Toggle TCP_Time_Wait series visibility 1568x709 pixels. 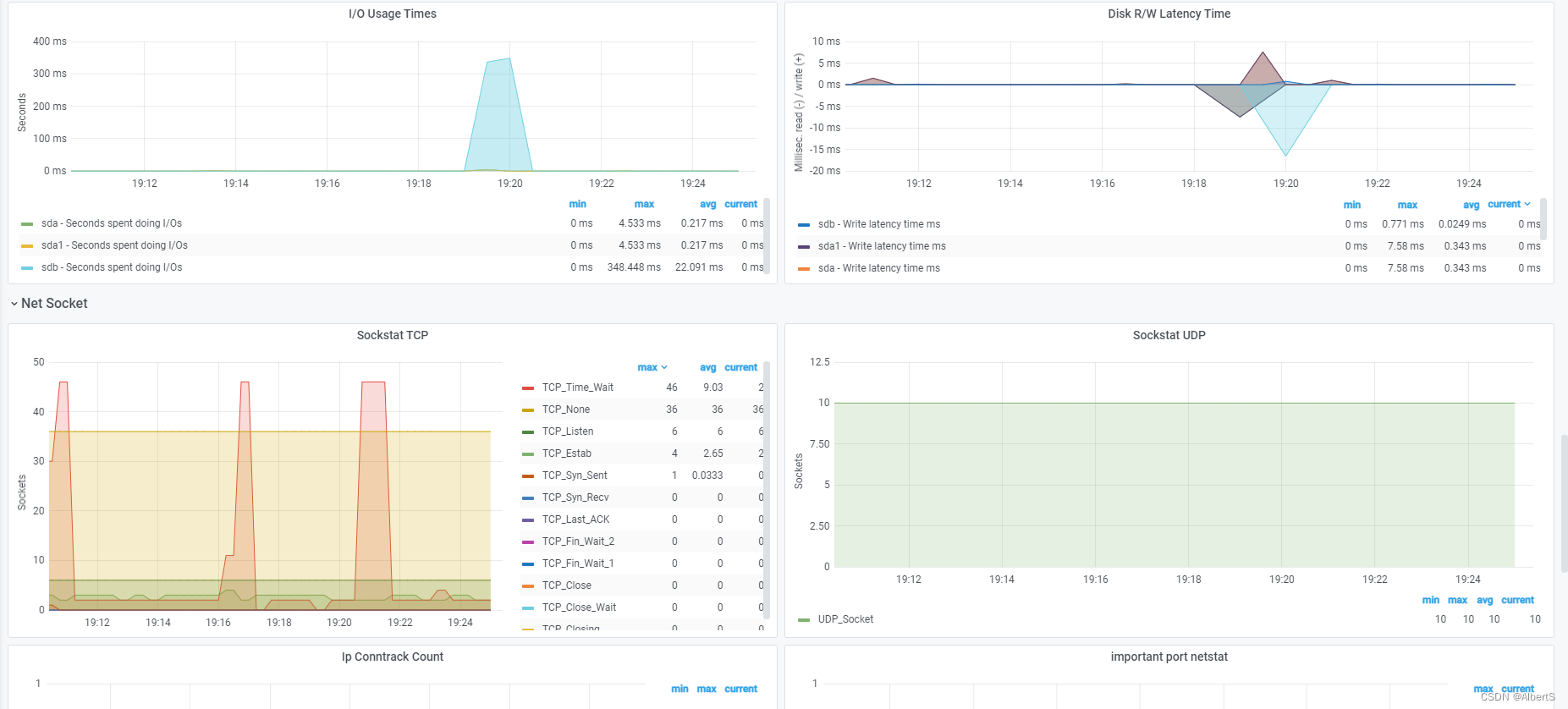point(578,387)
